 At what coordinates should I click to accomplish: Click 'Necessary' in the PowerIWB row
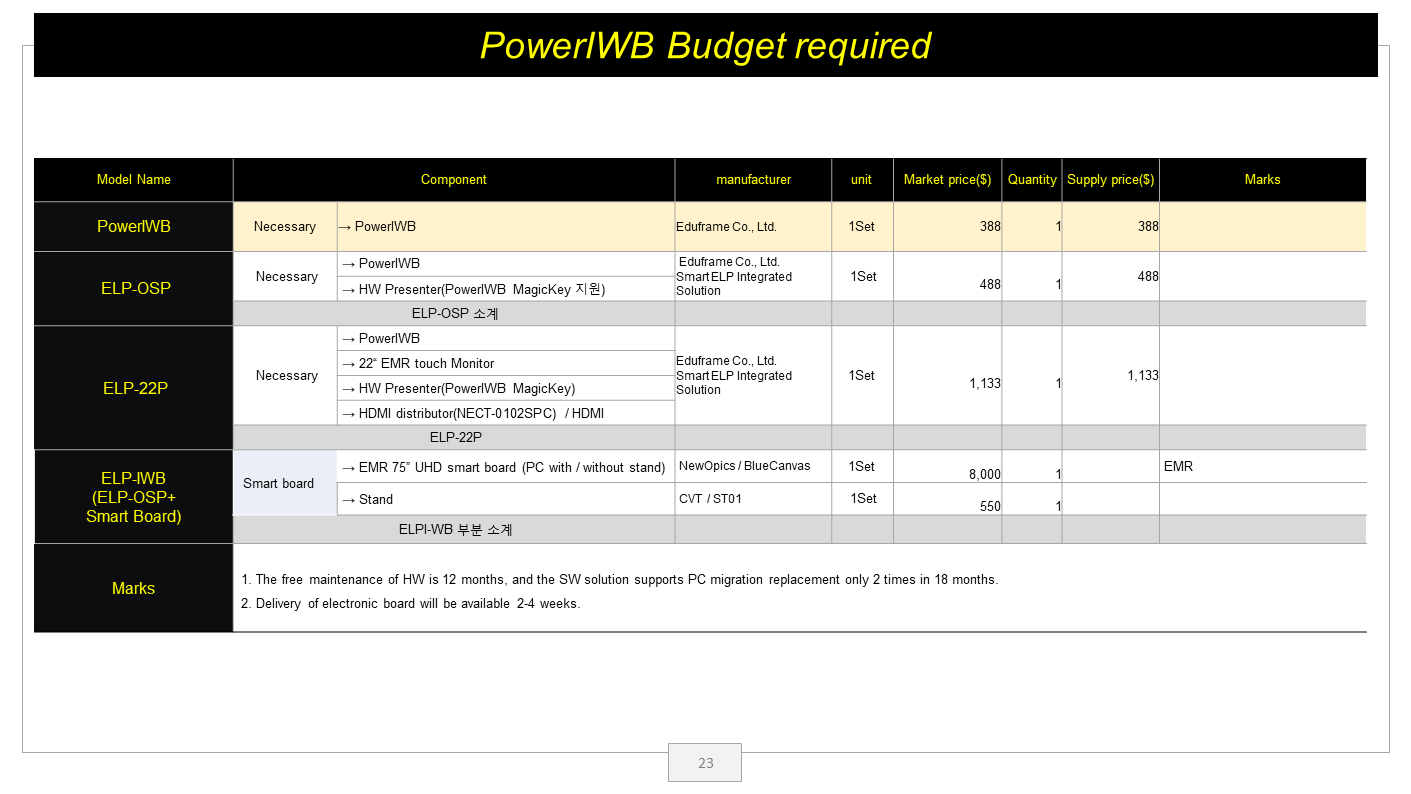(x=285, y=227)
